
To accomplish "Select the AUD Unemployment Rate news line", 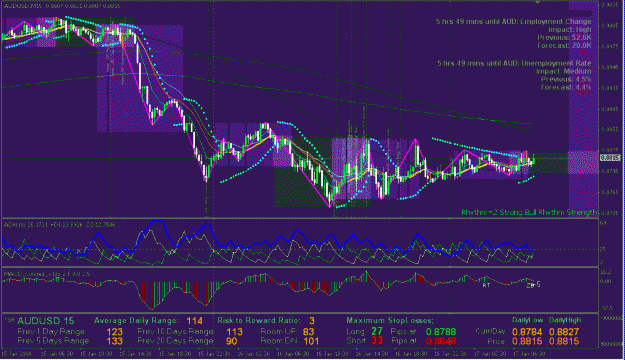I will coord(514,63).
